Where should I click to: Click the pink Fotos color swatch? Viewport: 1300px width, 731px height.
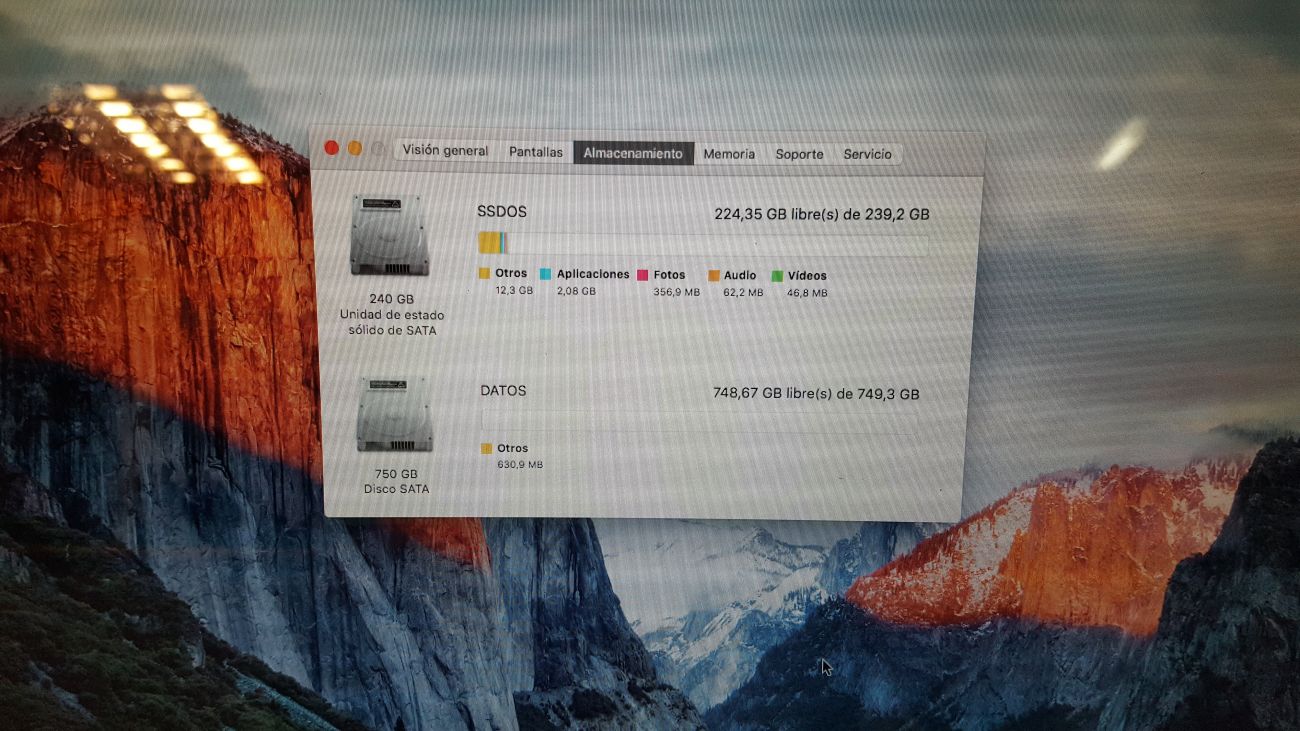pyautogui.click(x=643, y=275)
